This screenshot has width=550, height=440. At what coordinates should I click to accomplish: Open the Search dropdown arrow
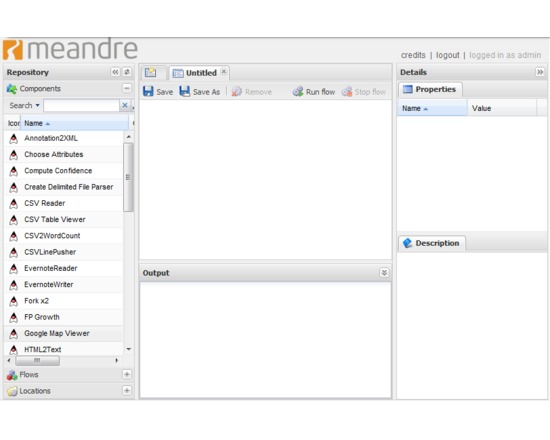click(x=38, y=105)
